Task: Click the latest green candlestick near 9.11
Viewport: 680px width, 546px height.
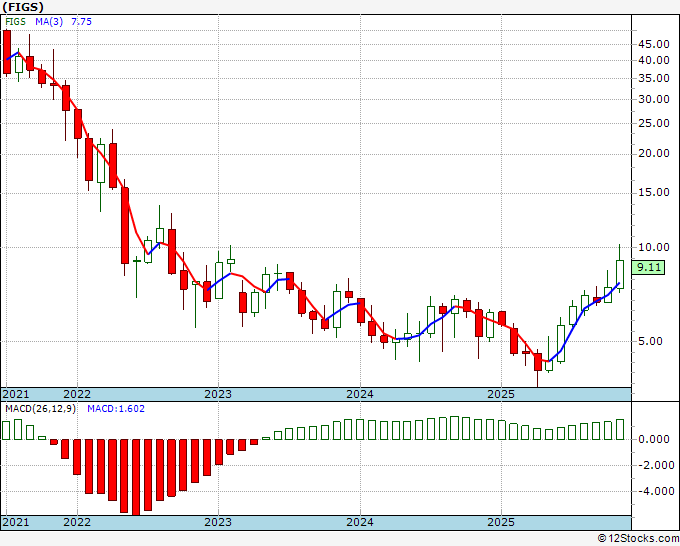Action: click(620, 274)
